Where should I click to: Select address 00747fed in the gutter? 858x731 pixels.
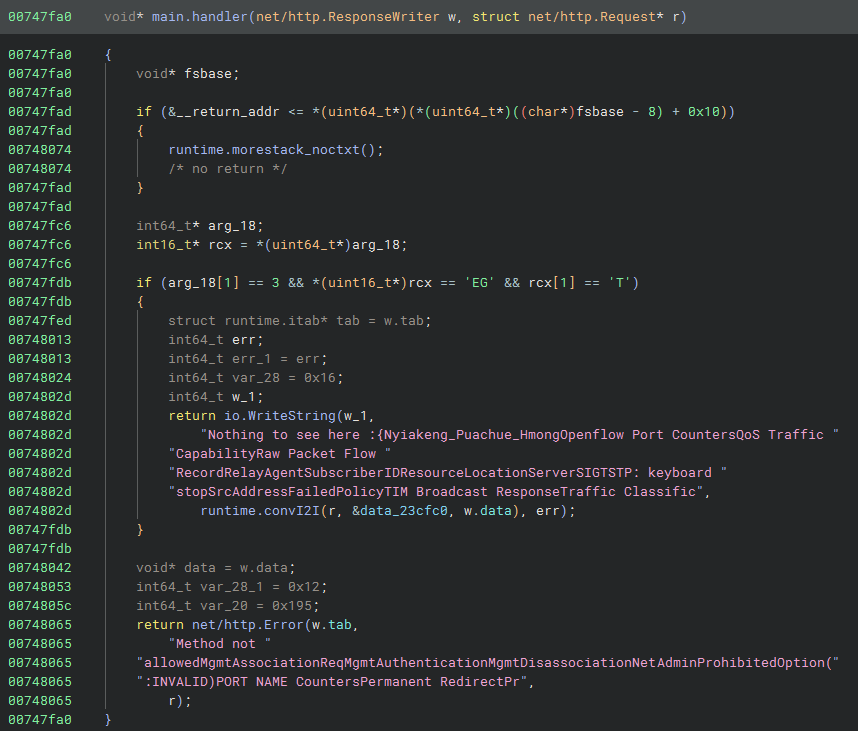point(40,320)
